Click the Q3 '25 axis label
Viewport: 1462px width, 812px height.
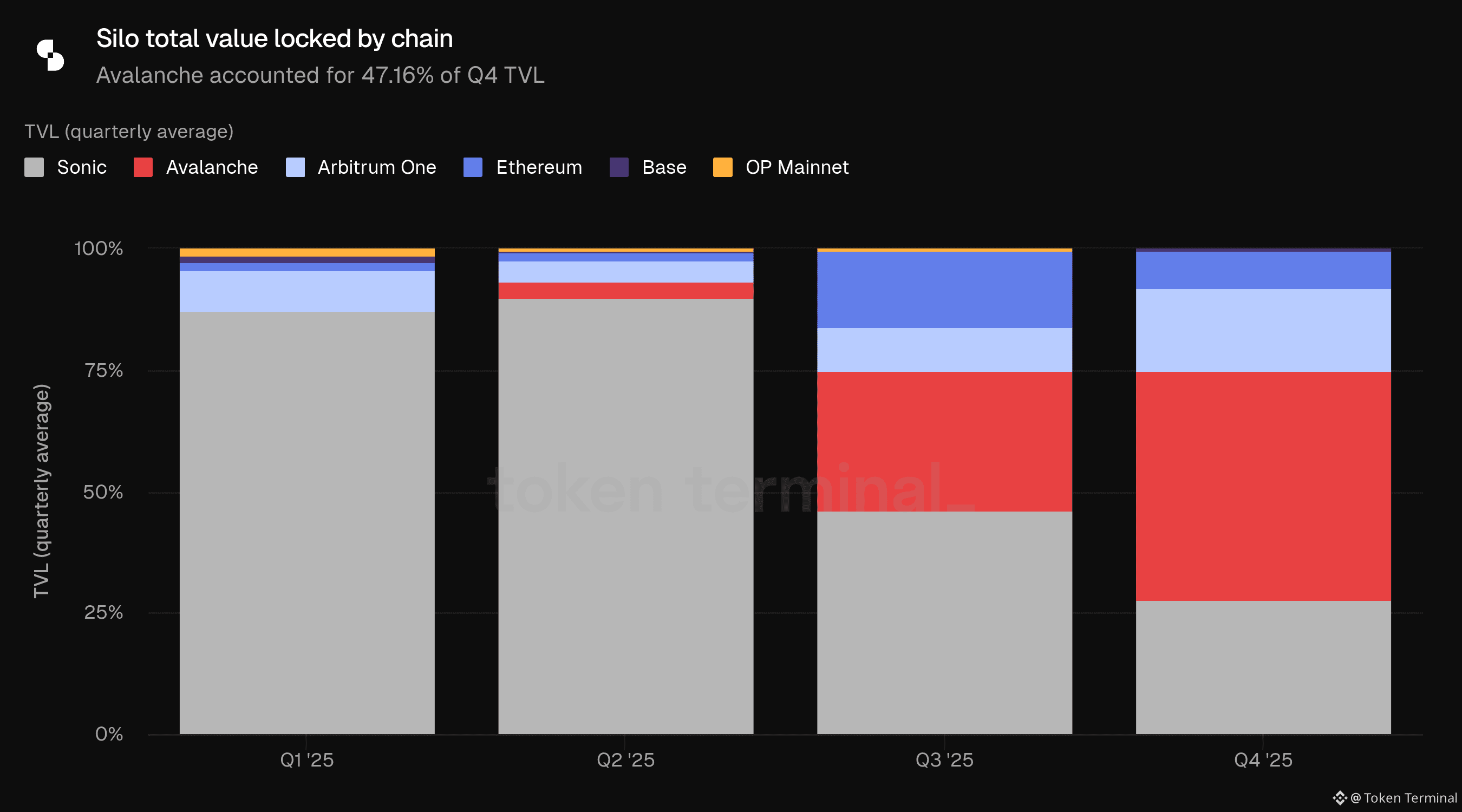click(944, 760)
